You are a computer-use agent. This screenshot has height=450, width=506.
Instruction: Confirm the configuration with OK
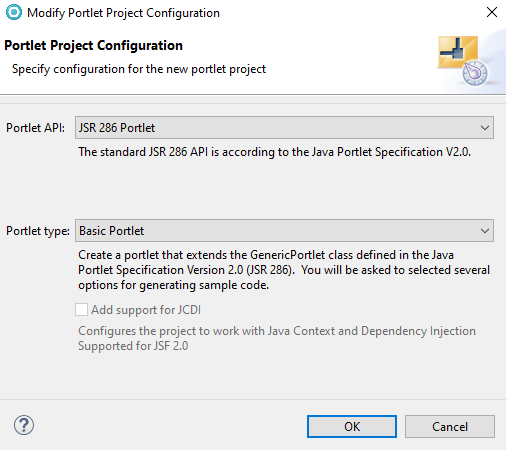coord(352,426)
